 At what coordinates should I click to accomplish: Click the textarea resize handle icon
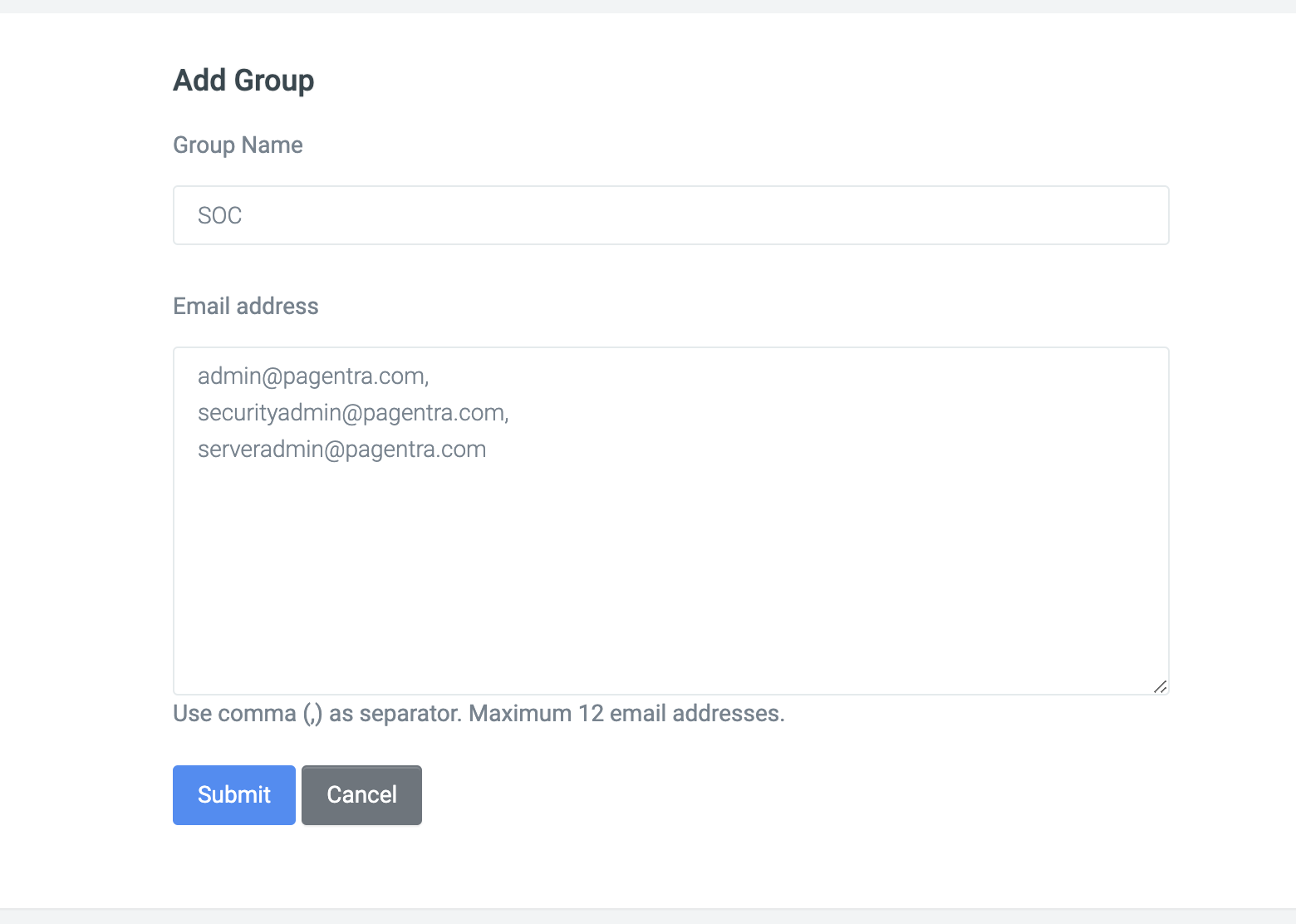[x=1161, y=686]
